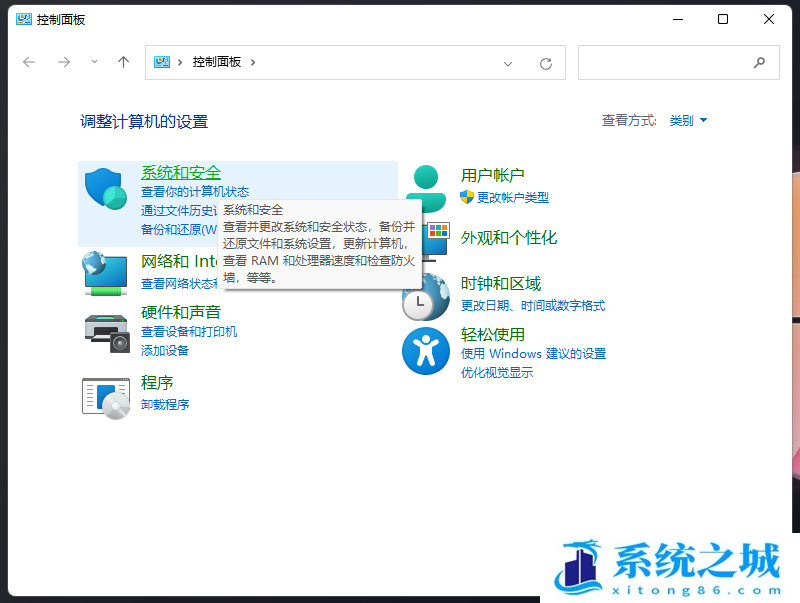This screenshot has height=603, width=800.
Task: Open the 卸载程序 link
Action: point(165,405)
